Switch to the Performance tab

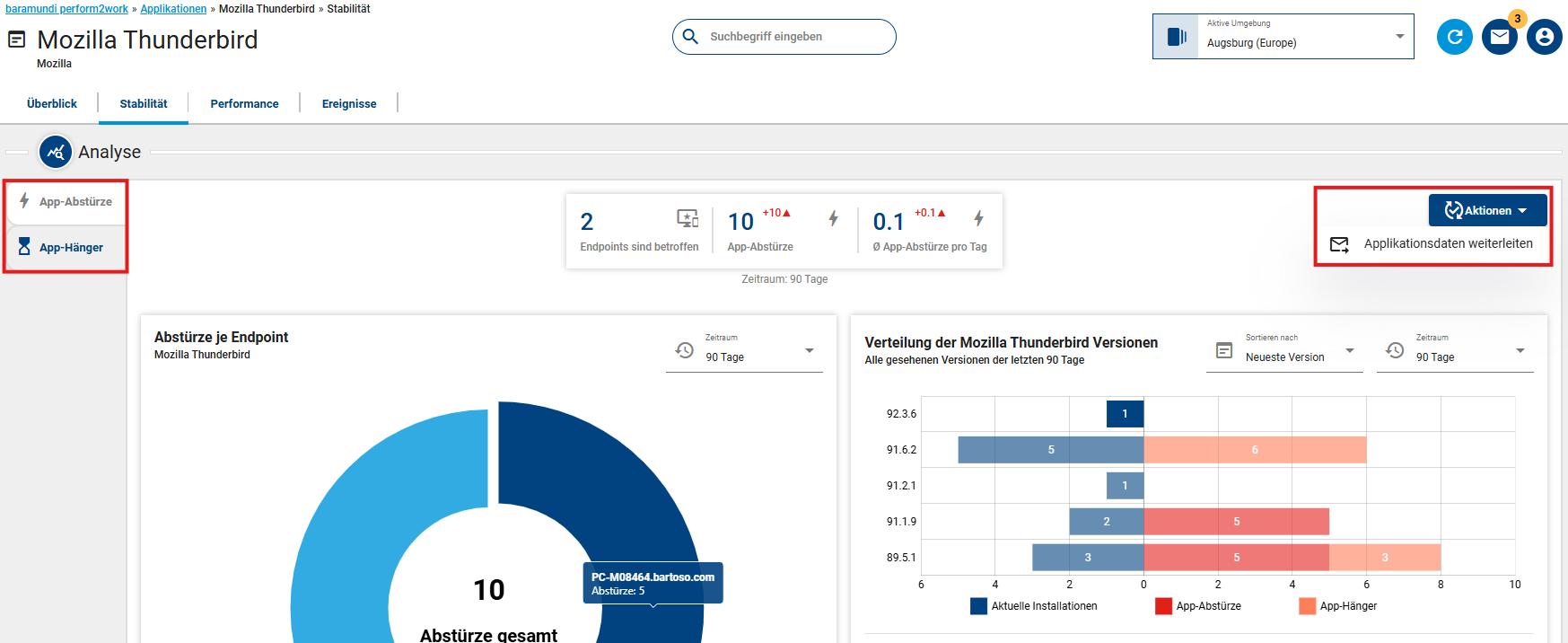(x=244, y=104)
